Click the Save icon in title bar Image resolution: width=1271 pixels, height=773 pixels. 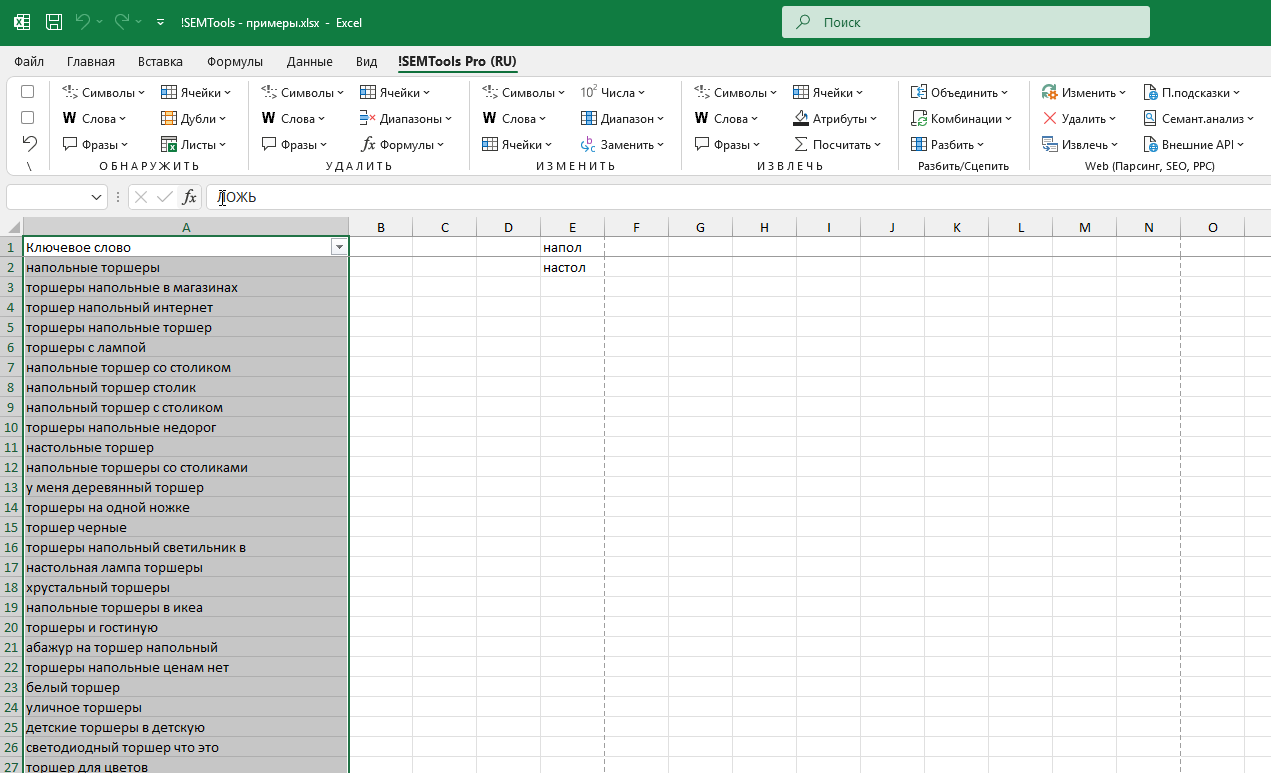54,21
